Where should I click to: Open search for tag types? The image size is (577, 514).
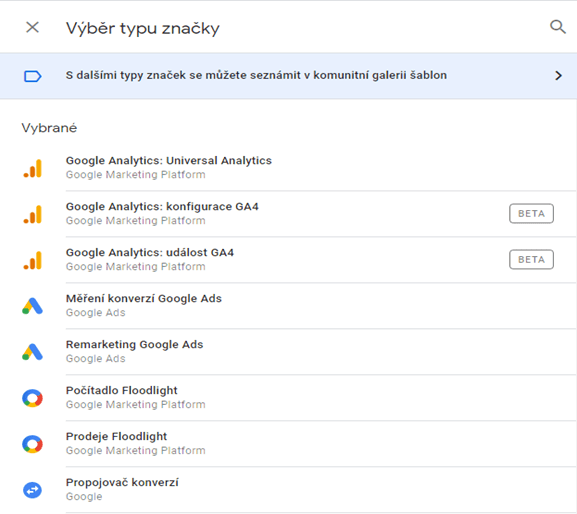[557, 27]
